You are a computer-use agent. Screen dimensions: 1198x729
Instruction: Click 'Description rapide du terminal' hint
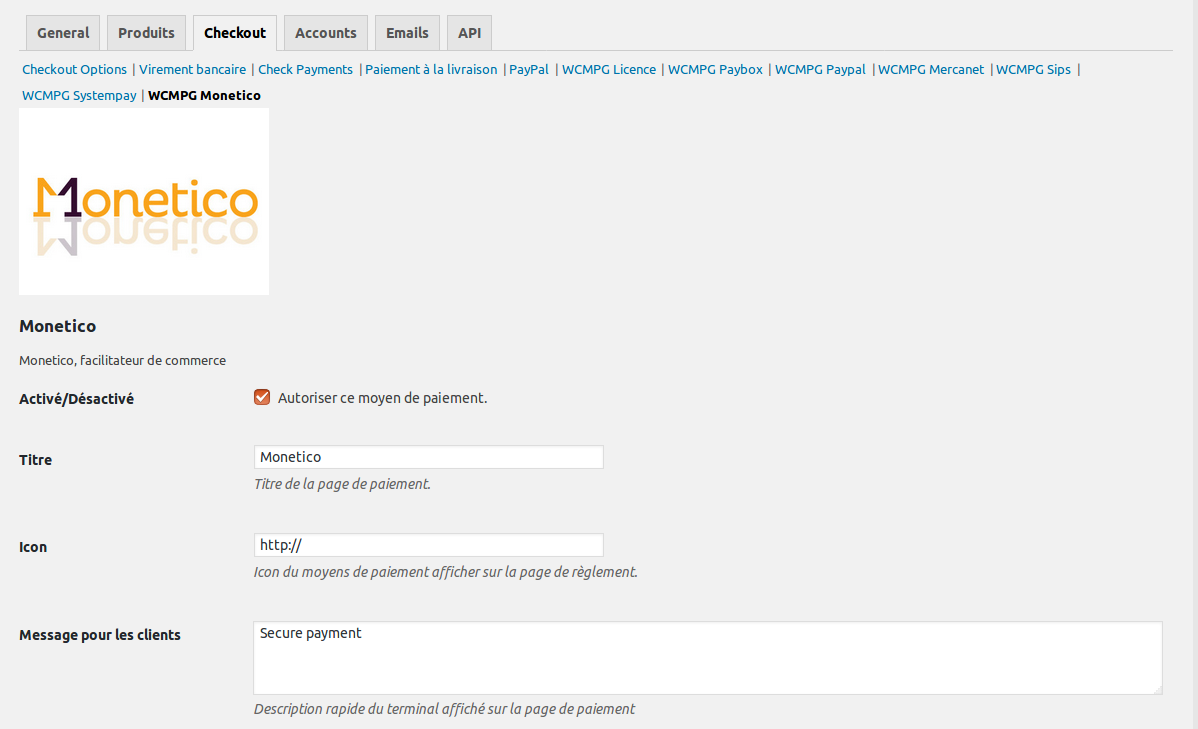(x=444, y=709)
